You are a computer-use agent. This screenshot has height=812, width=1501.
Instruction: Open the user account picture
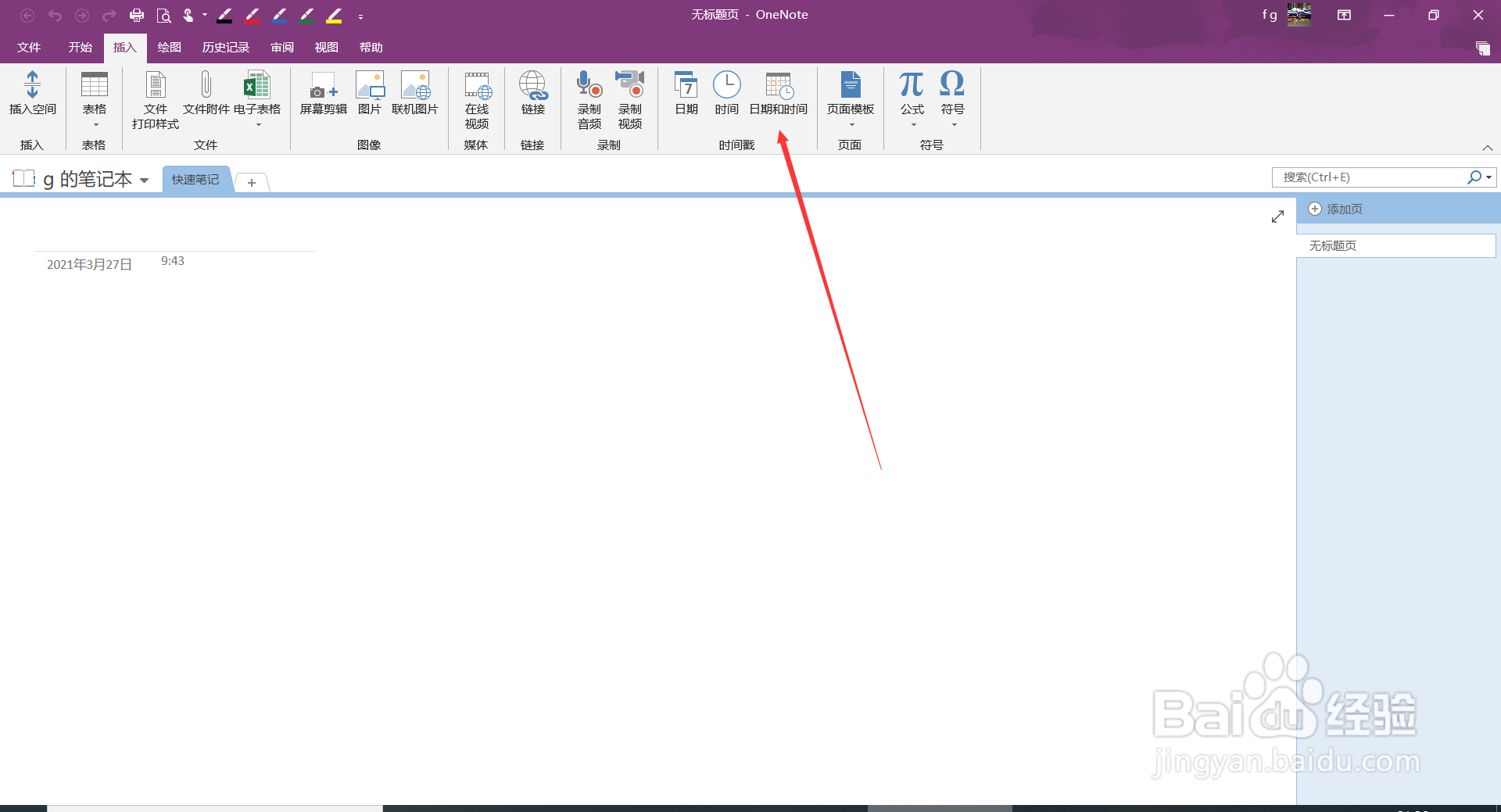(x=1299, y=15)
